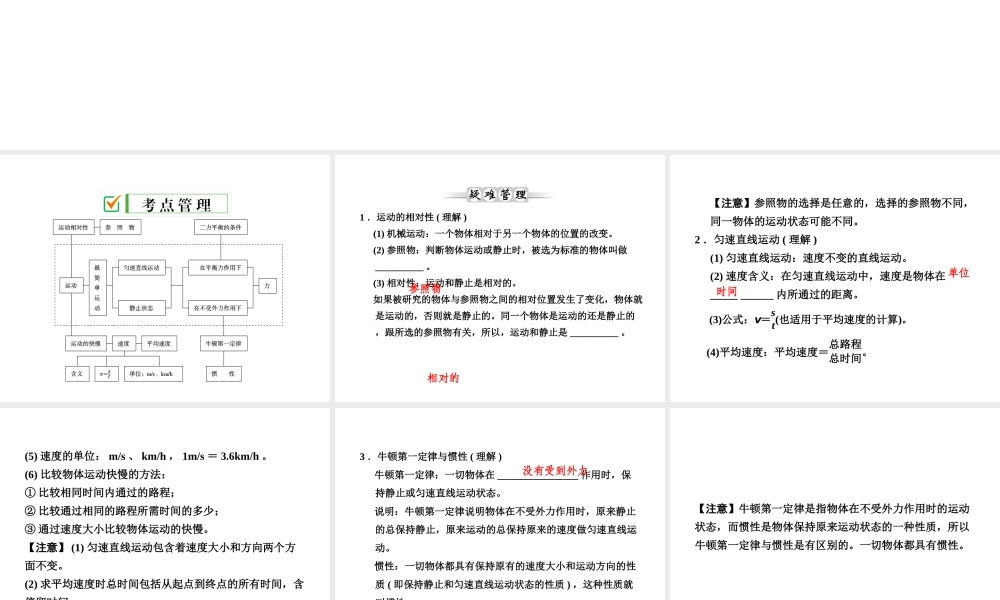
Task: Select the line (5) 速度的单位: m/s、km/h
Action: (x=146, y=456)
